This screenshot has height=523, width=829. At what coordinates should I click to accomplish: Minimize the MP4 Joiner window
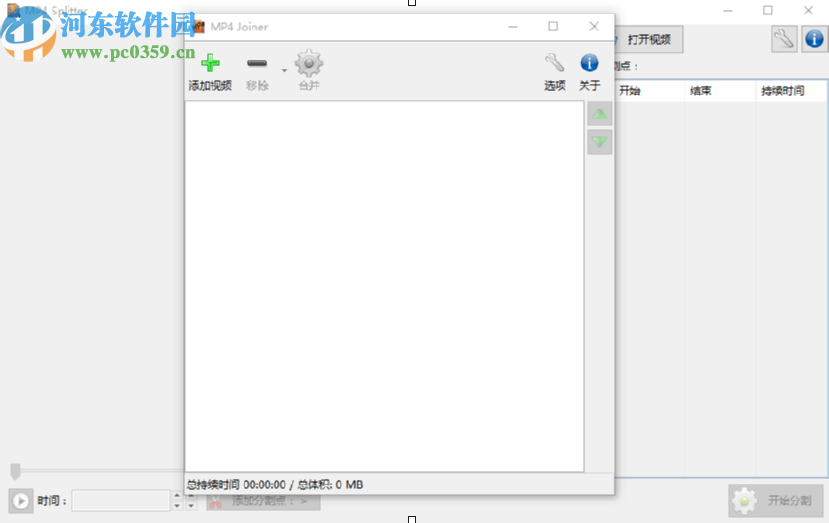513,26
